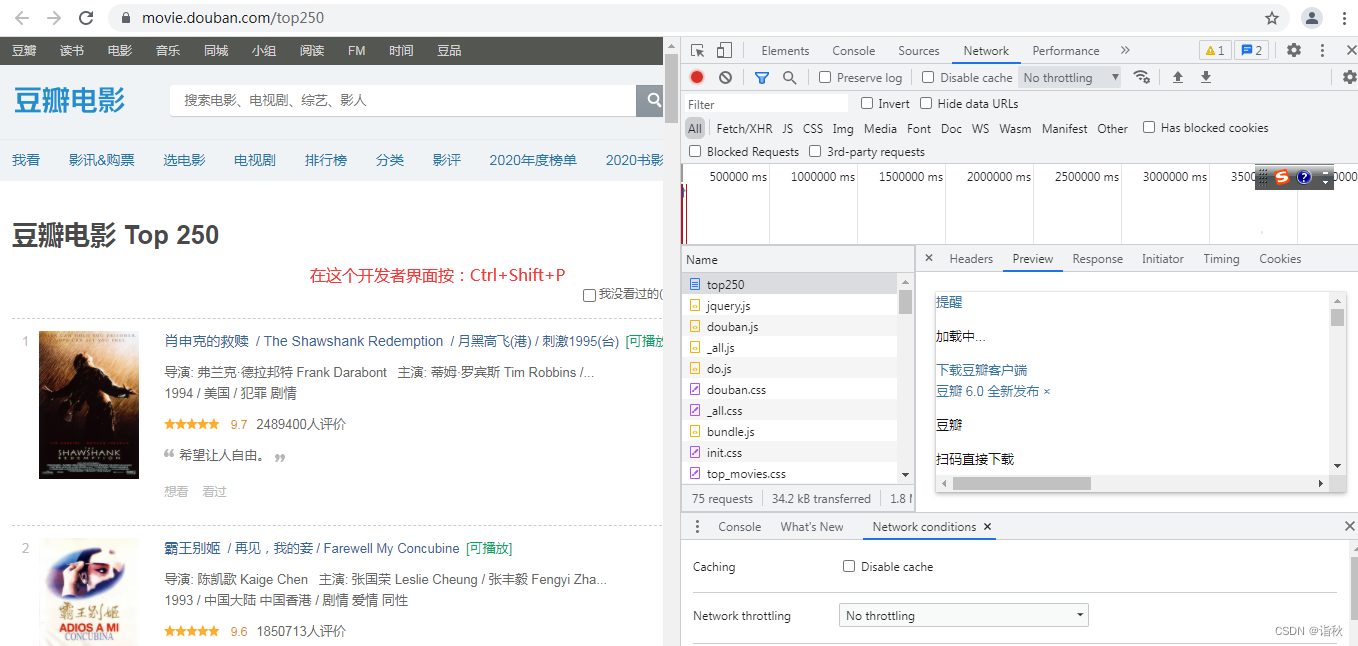Tick Disable cache under Caching section
The width and height of the screenshot is (1358, 646).
[x=849, y=566]
